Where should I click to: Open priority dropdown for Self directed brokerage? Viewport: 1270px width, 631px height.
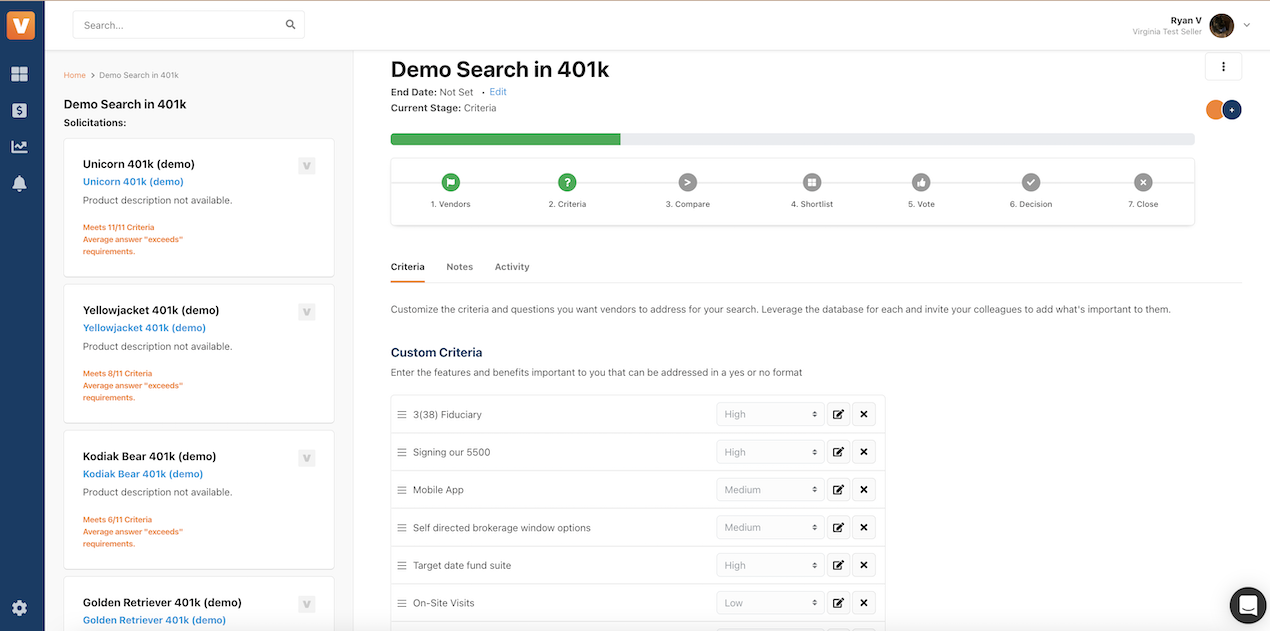(x=770, y=527)
